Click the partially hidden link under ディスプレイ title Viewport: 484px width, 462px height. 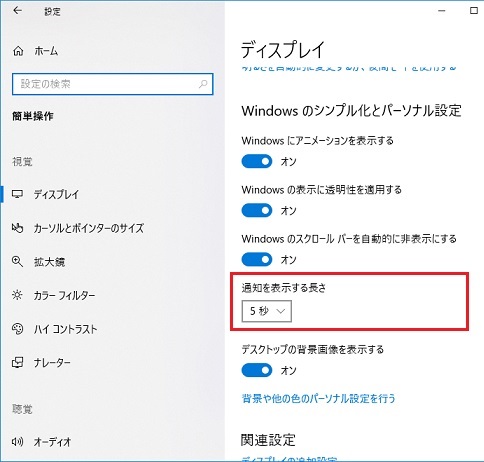pos(349,68)
